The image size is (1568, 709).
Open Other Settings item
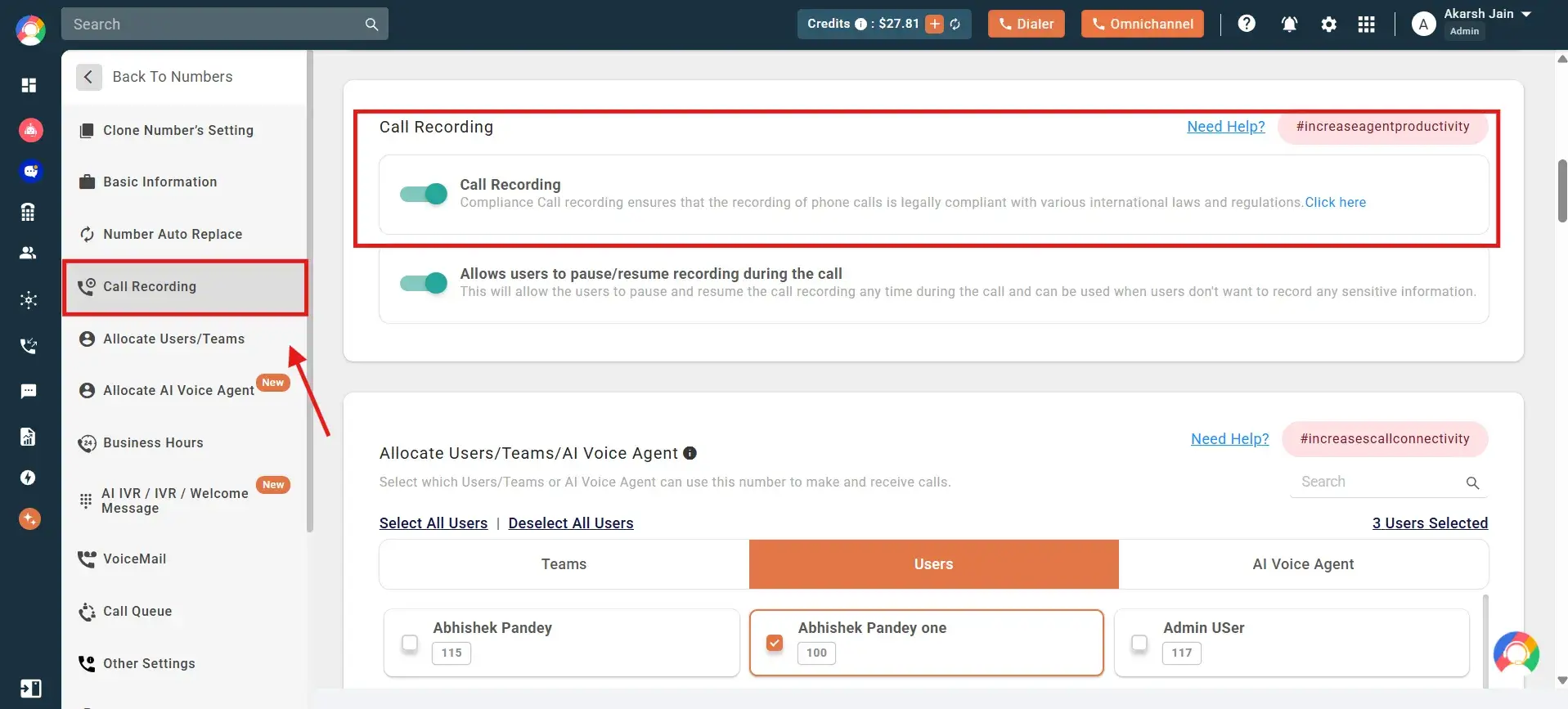[185, 664]
